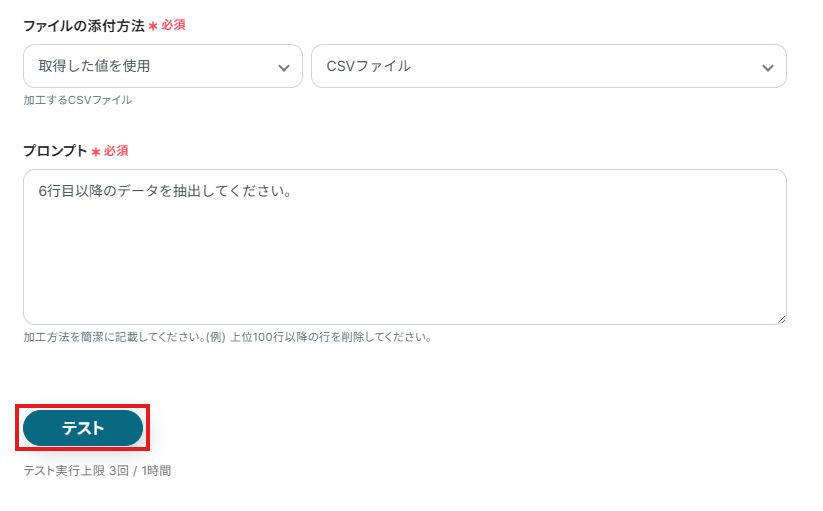The height and width of the screenshot is (511, 823).
Task: Click the resize handle of prompt textarea
Action: point(780,318)
